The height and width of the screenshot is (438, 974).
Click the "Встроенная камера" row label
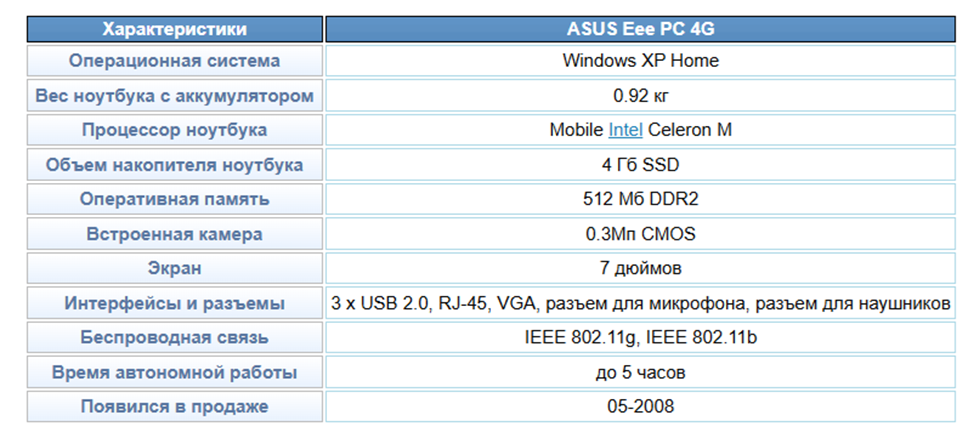[175, 234]
